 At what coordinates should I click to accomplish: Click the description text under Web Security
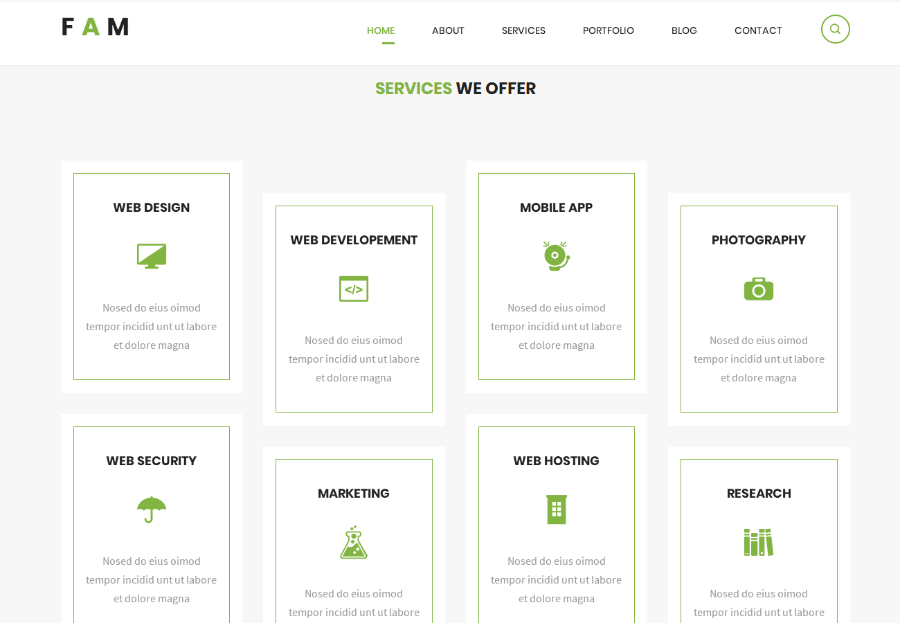[152, 580]
